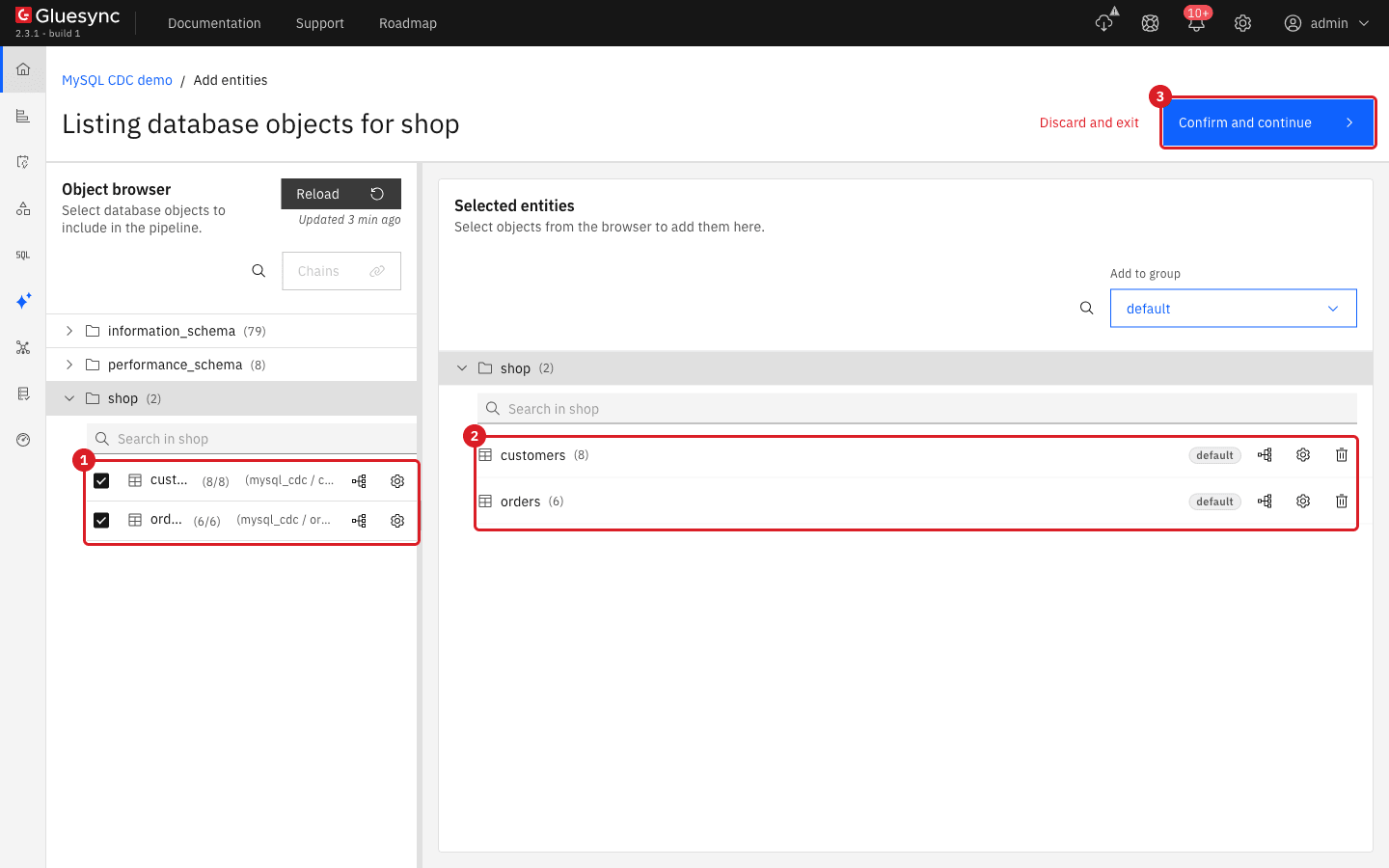Image resolution: width=1389 pixels, height=868 pixels.
Task: Click the magnifier beside Add to group dropdown
Action: click(x=1087, y=309)
